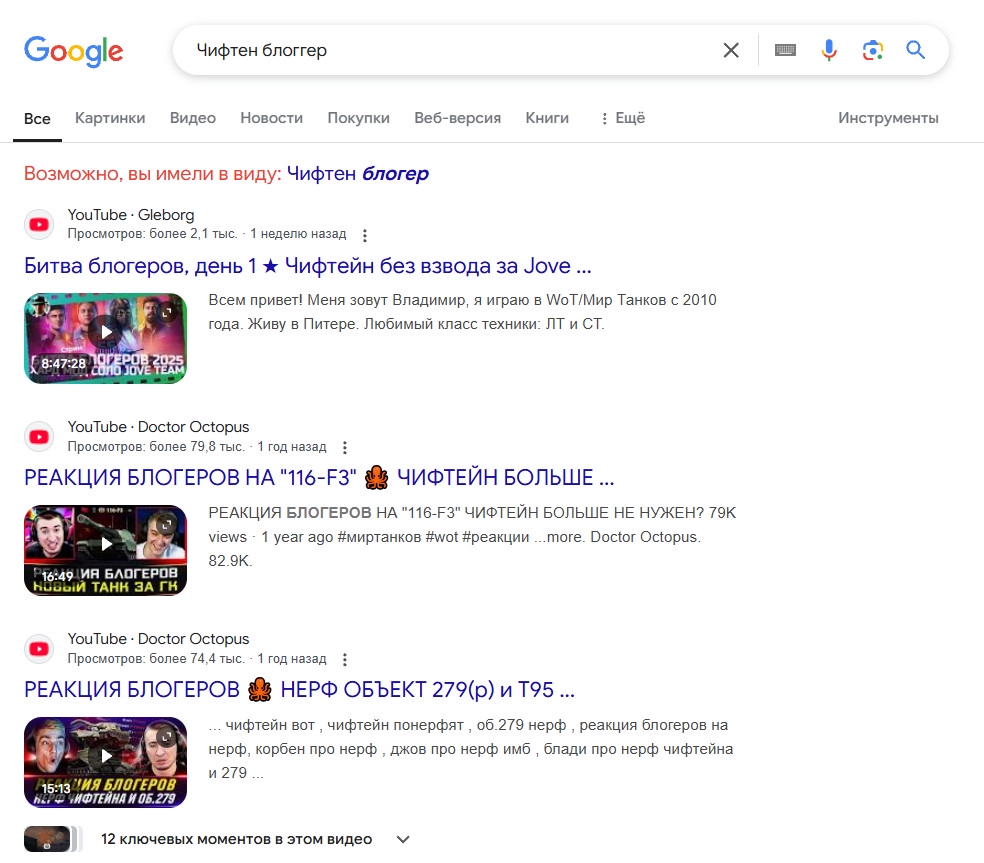Play the 16:49 video thumbnail
Viewport: 984px width, 863px height.
point(105,550)
